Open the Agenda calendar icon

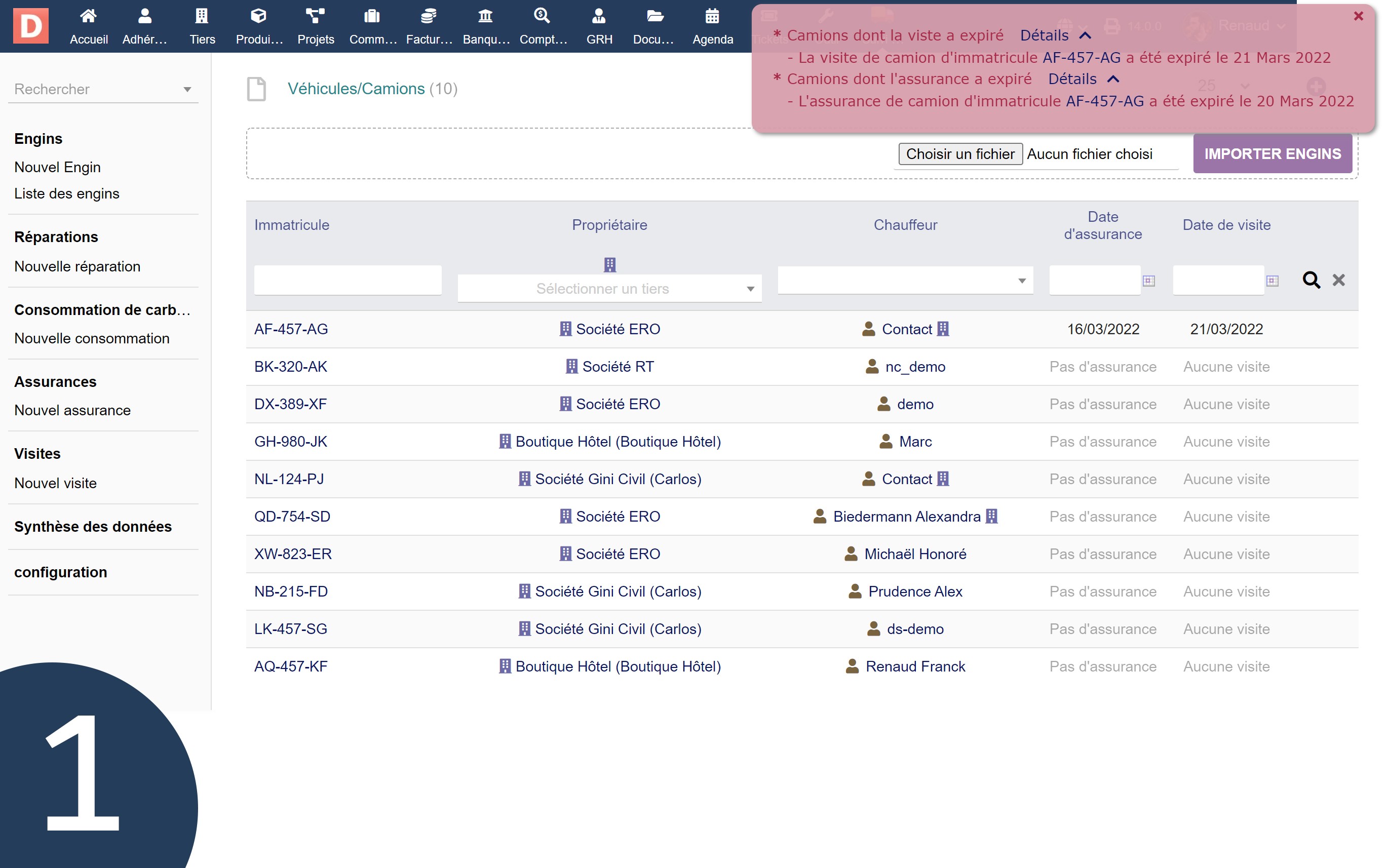pyautogui.click(x=712, y=17)
